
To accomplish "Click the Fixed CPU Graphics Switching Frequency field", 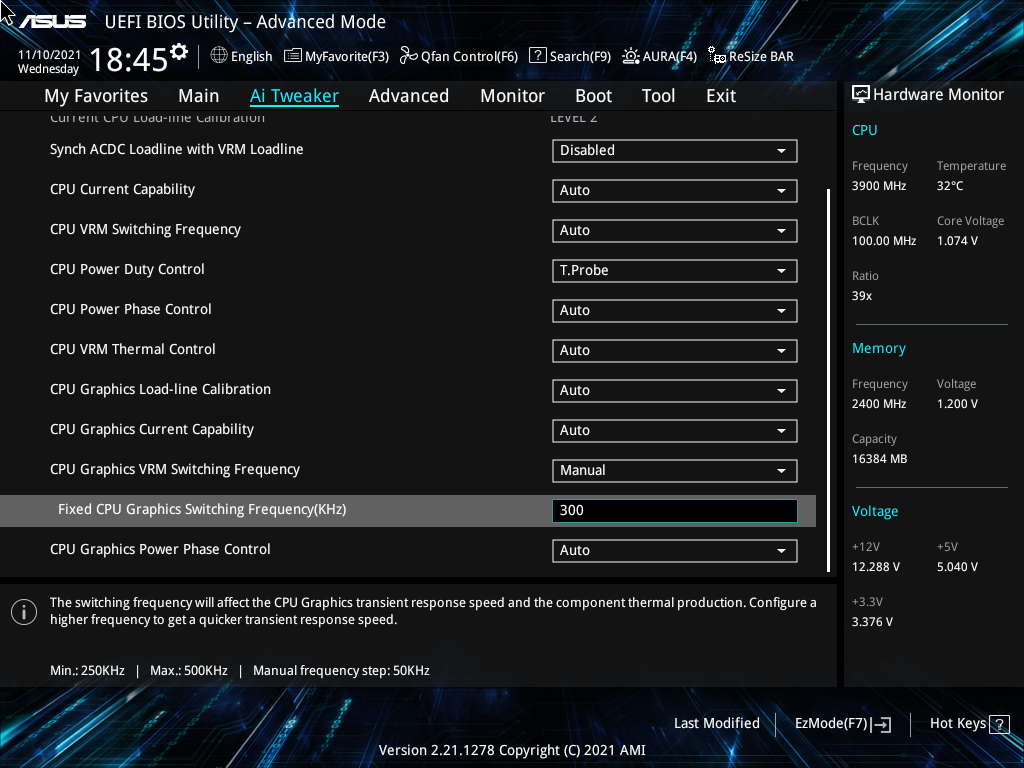I will [675, 511].
